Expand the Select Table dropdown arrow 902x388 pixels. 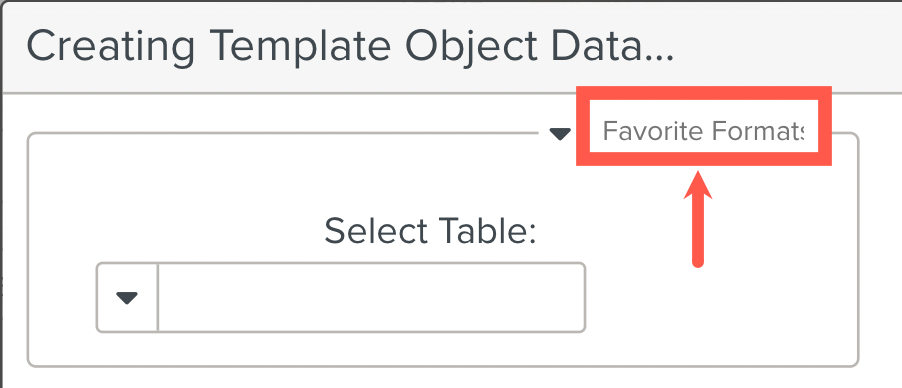[127, 298]
